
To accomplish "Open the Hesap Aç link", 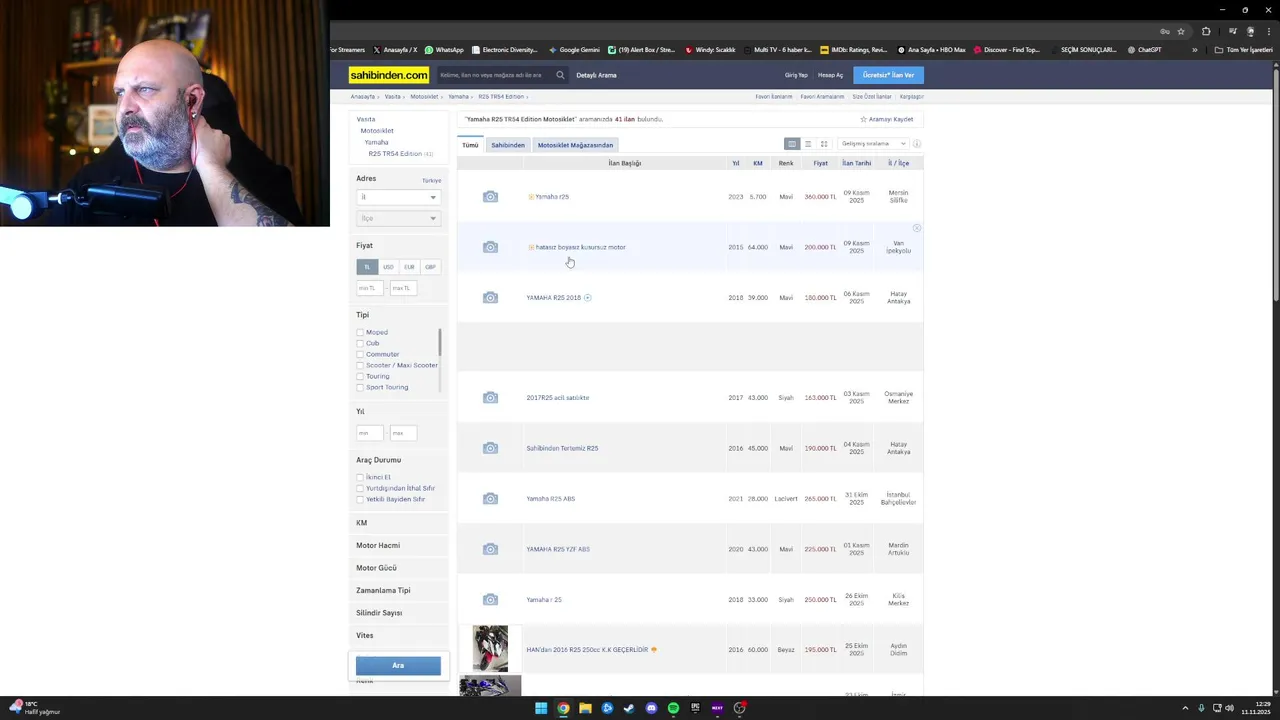I will point(830,75).
